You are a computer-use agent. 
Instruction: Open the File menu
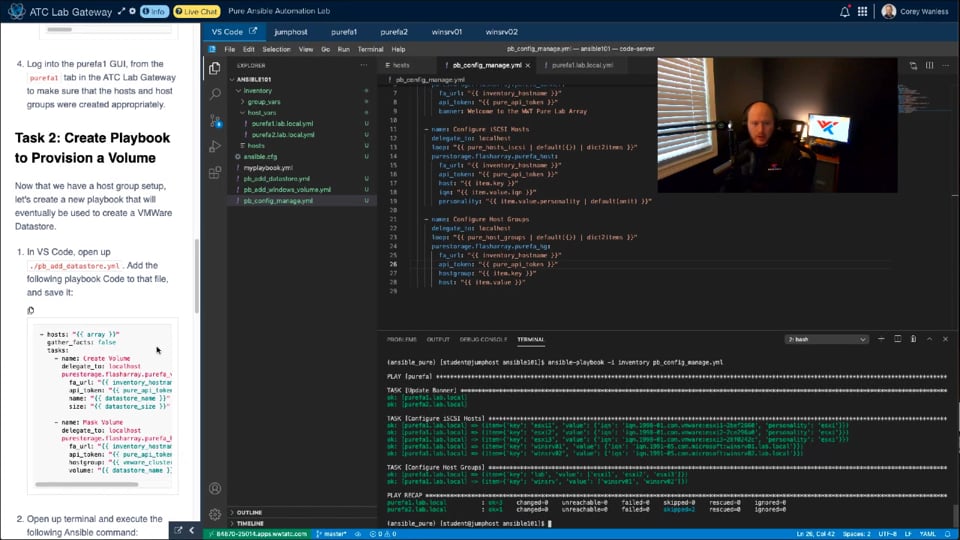click(x=230, y=49)
